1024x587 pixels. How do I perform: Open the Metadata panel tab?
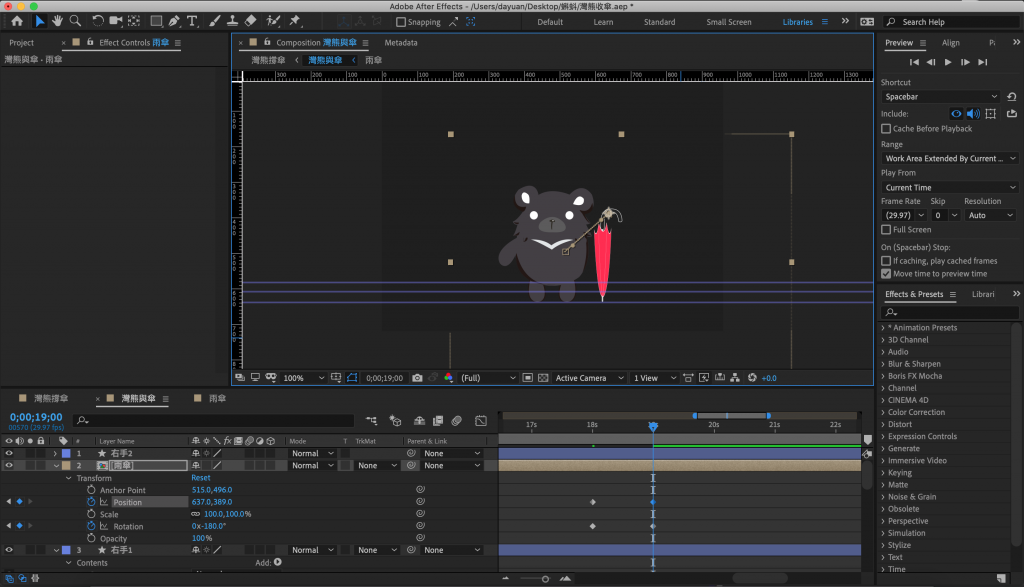point(400,42)
